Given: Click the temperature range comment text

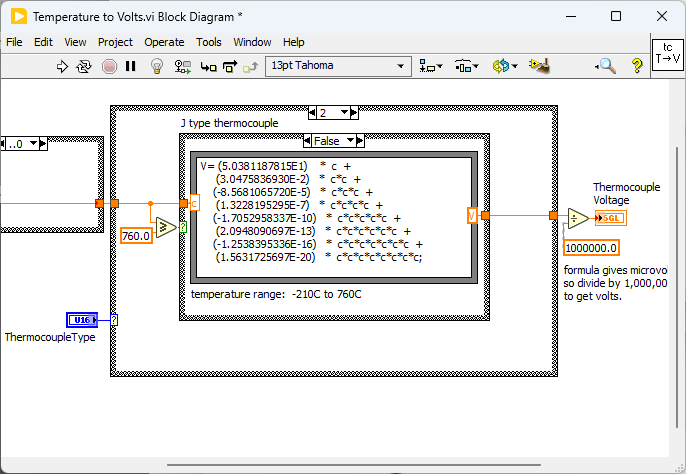Looking at the screenshot, I should [276, 294].
